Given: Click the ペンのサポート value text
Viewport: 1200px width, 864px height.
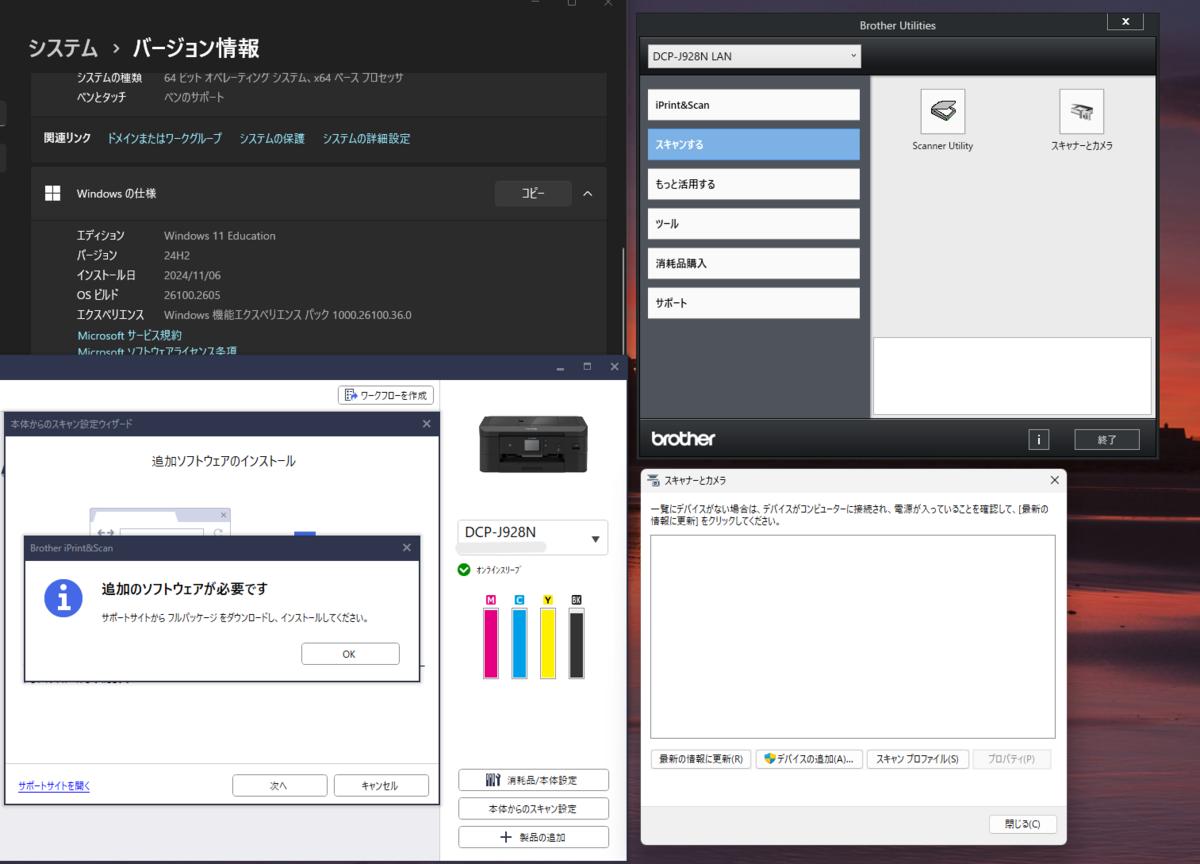Looking at the screenshot, I should coord(194,97).
